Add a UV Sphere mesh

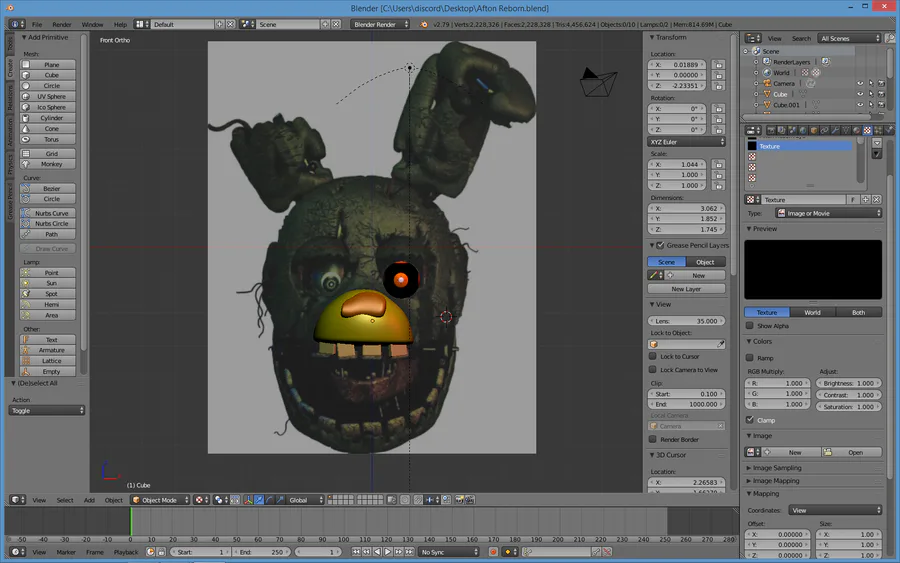[51, 97]
